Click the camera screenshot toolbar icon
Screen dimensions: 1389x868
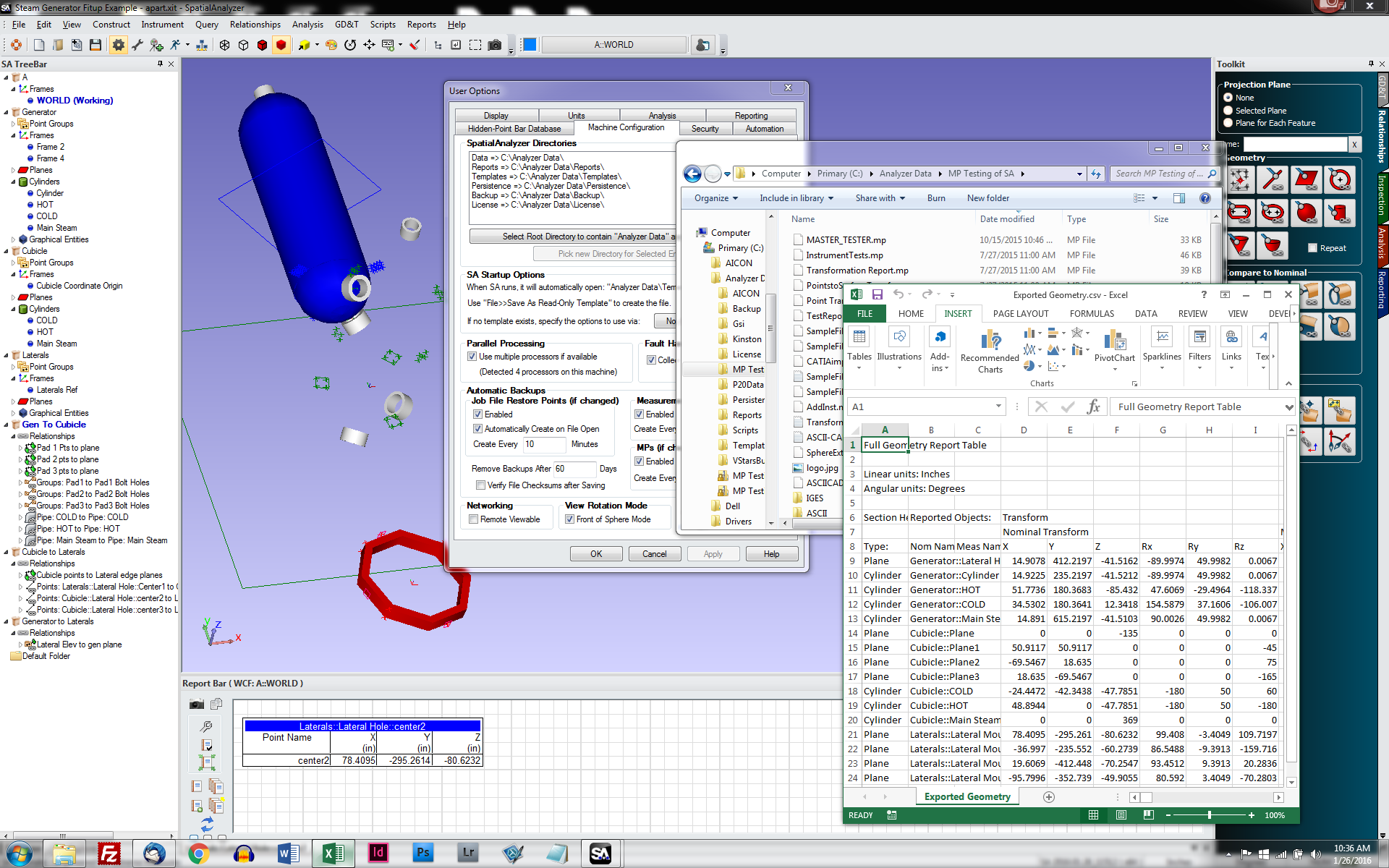coord(495,45)
